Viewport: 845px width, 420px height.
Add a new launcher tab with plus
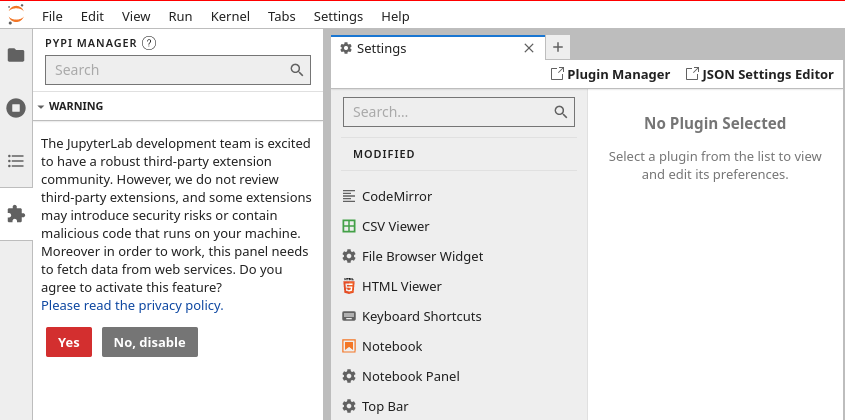[558, 47]
